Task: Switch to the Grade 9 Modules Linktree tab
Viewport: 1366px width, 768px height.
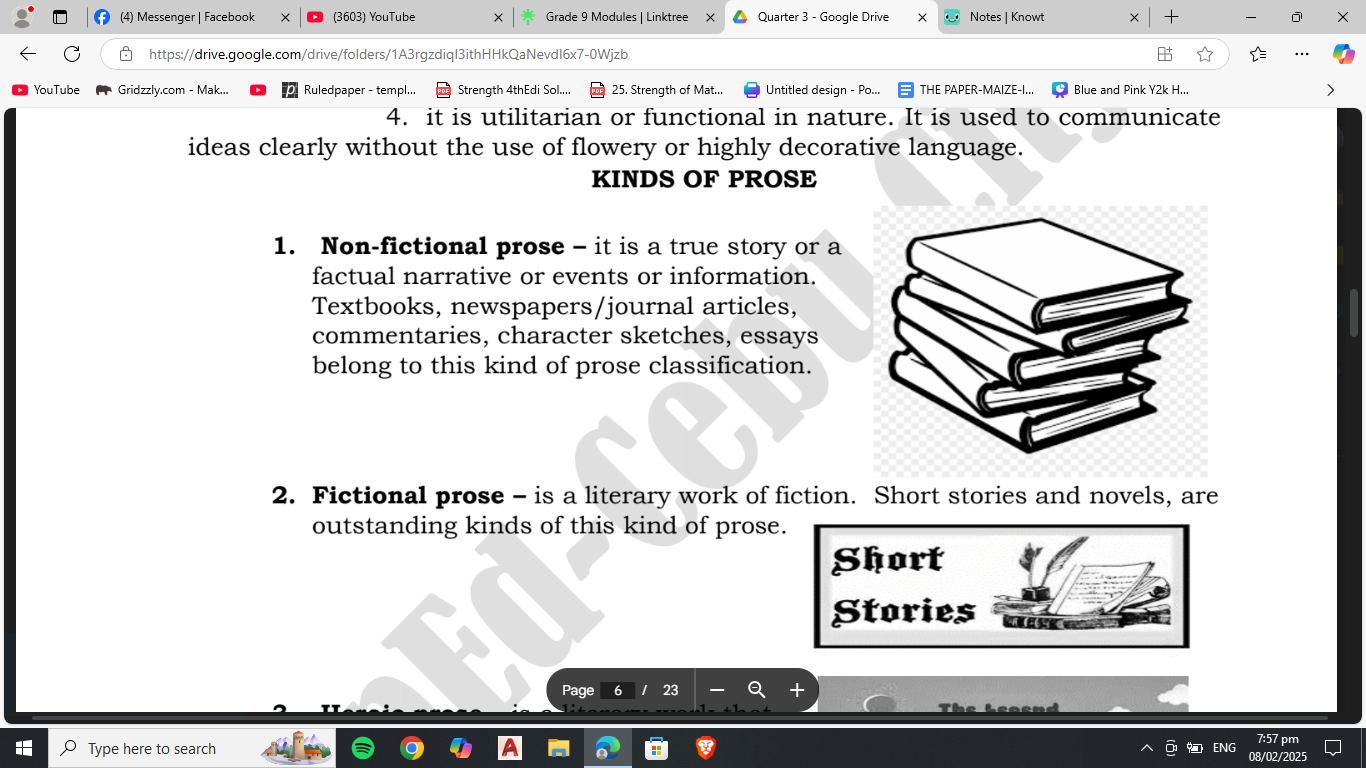Action: (610, 17)
